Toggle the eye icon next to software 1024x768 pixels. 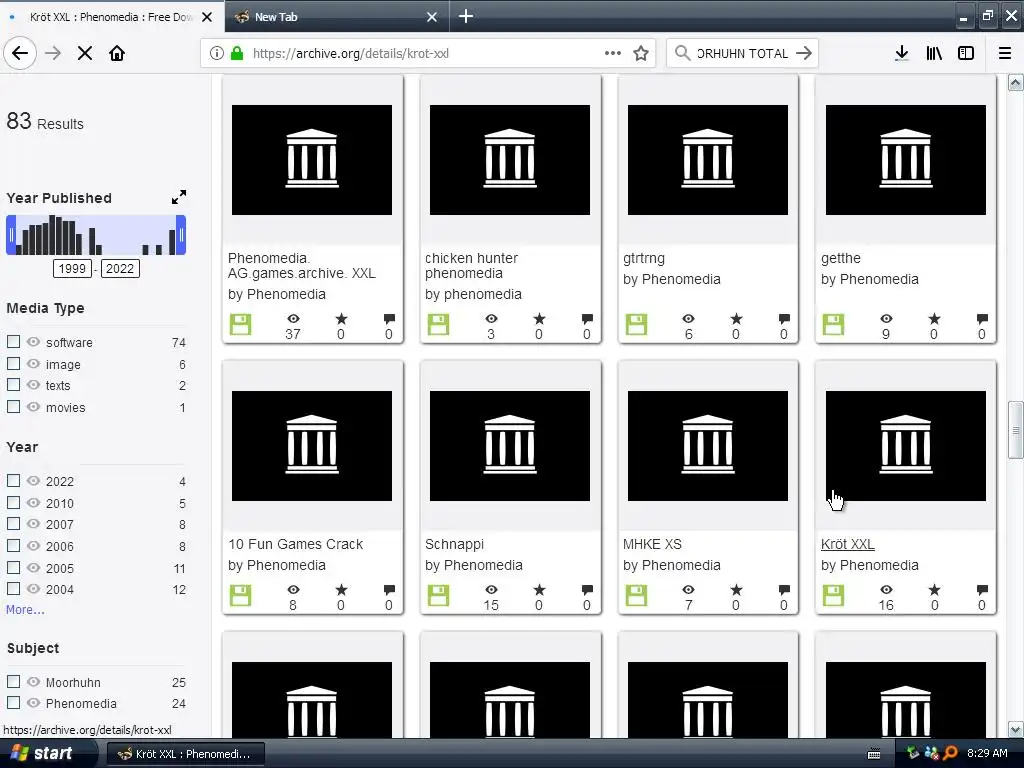[33, 342]
